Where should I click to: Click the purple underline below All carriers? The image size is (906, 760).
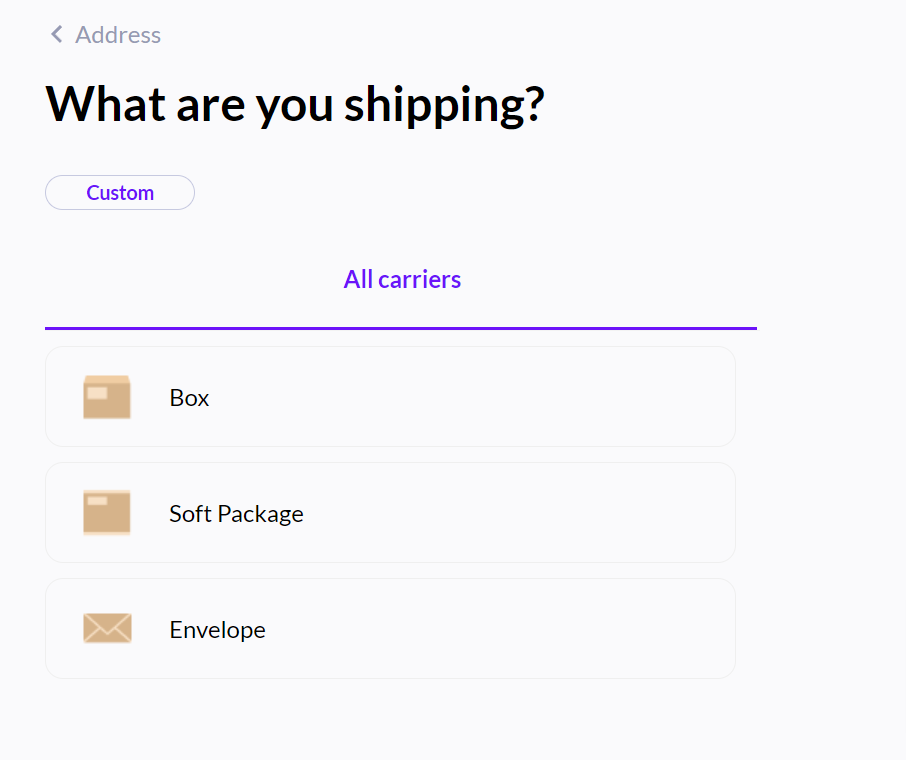point(400,326)
